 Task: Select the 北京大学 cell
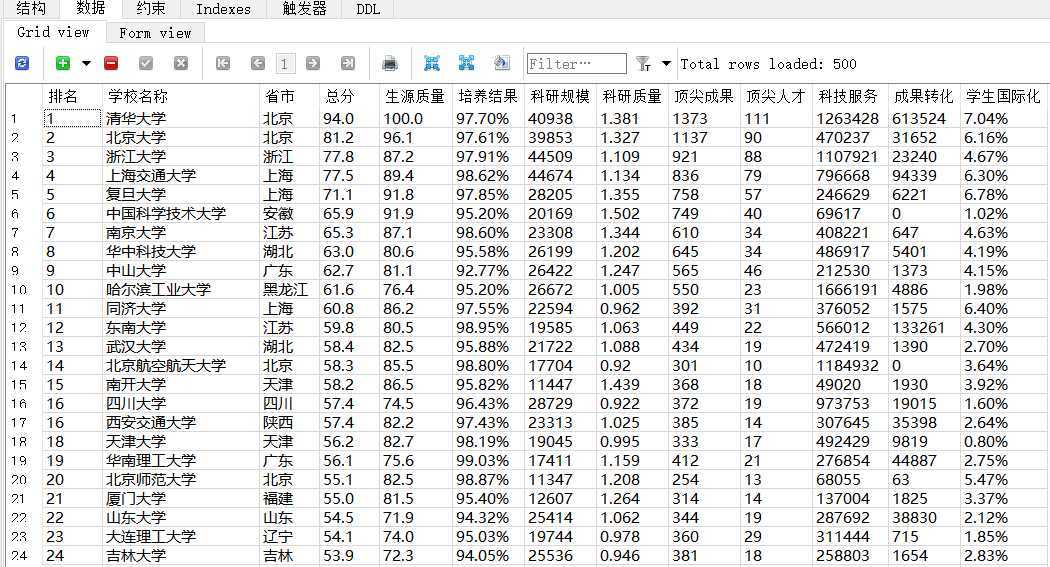181,138
